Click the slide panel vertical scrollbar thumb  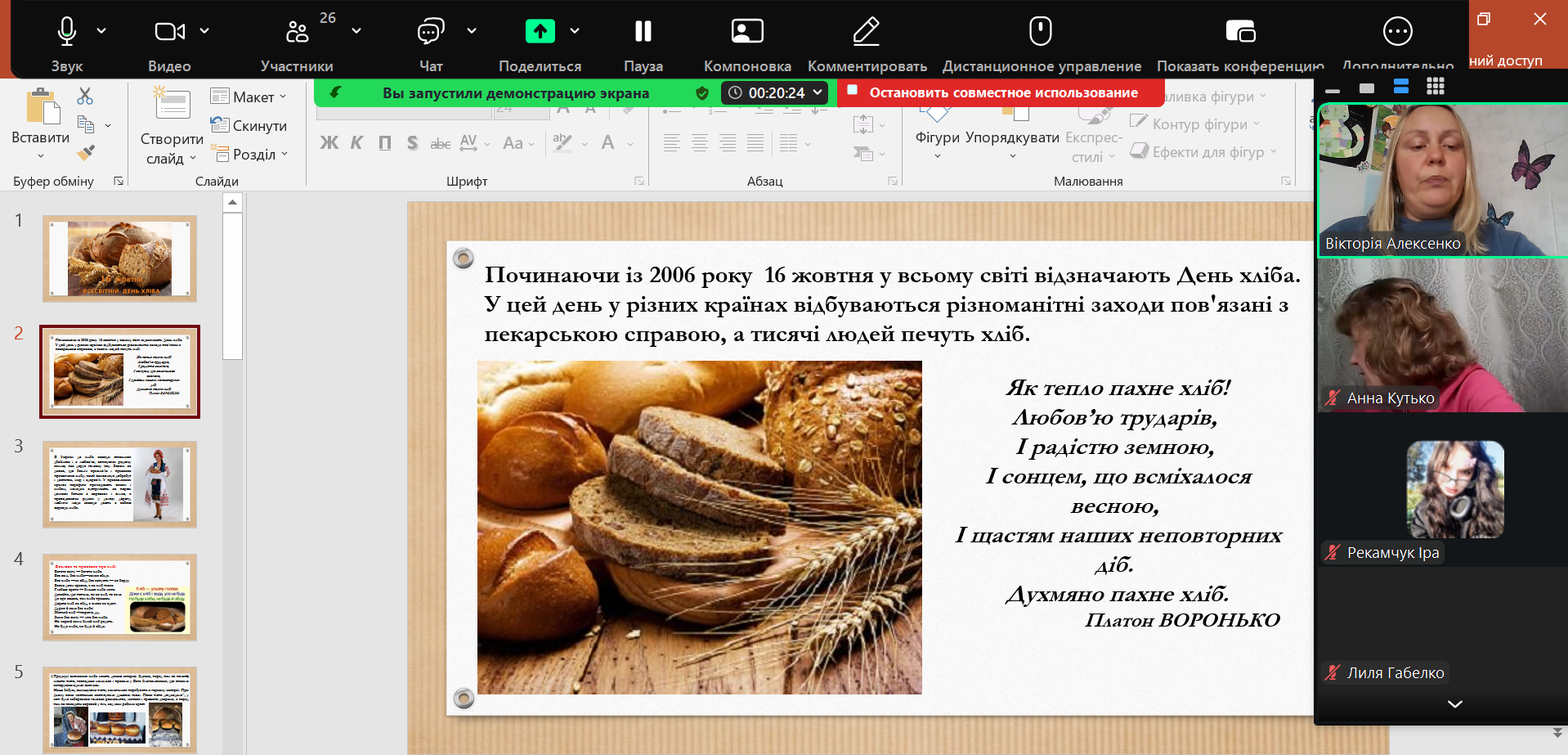(232, 285)
